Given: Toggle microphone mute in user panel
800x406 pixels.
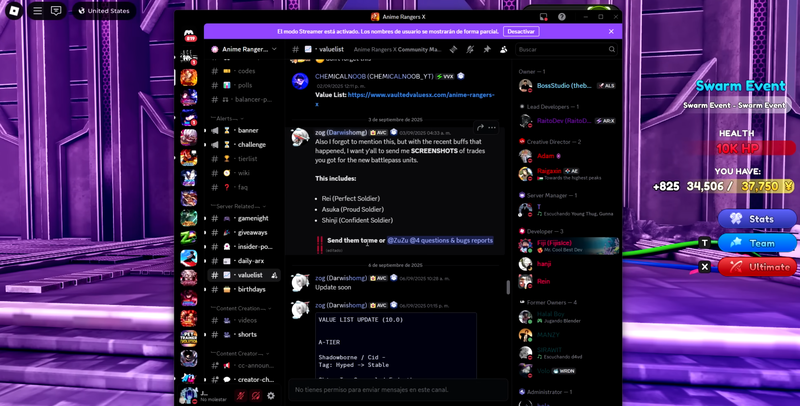Looking at the screenshot, I should point(240,395).
